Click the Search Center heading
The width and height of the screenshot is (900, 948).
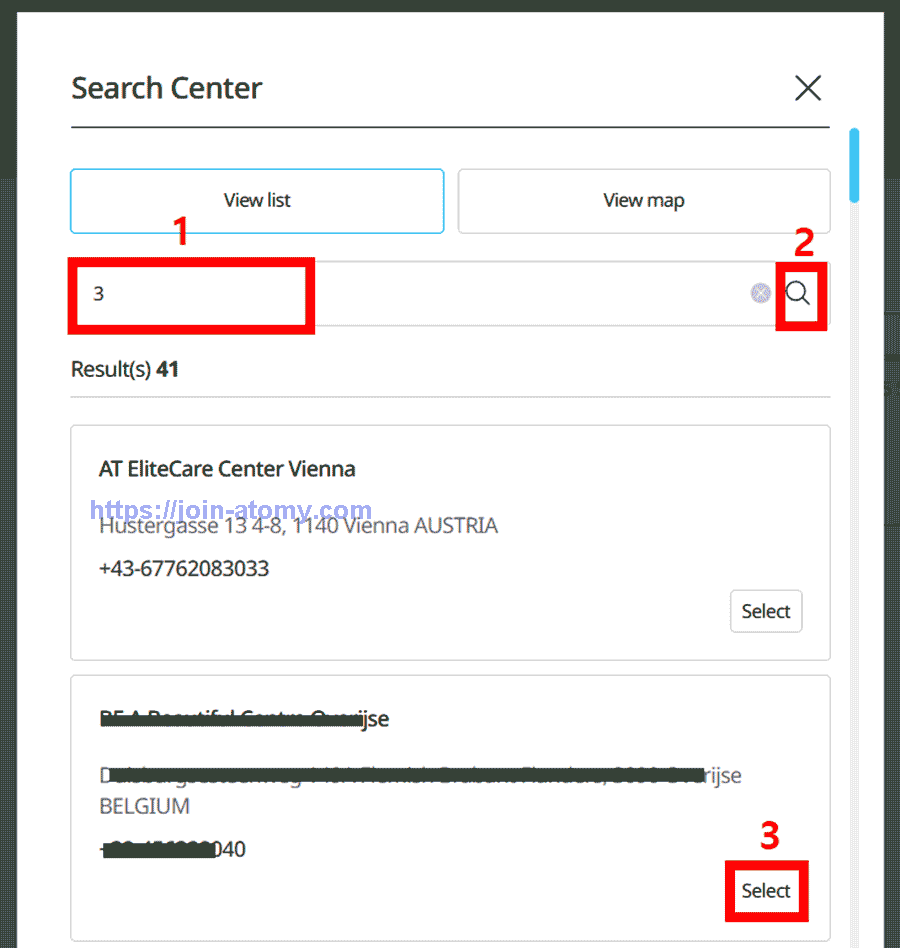(x=166, y=88)
